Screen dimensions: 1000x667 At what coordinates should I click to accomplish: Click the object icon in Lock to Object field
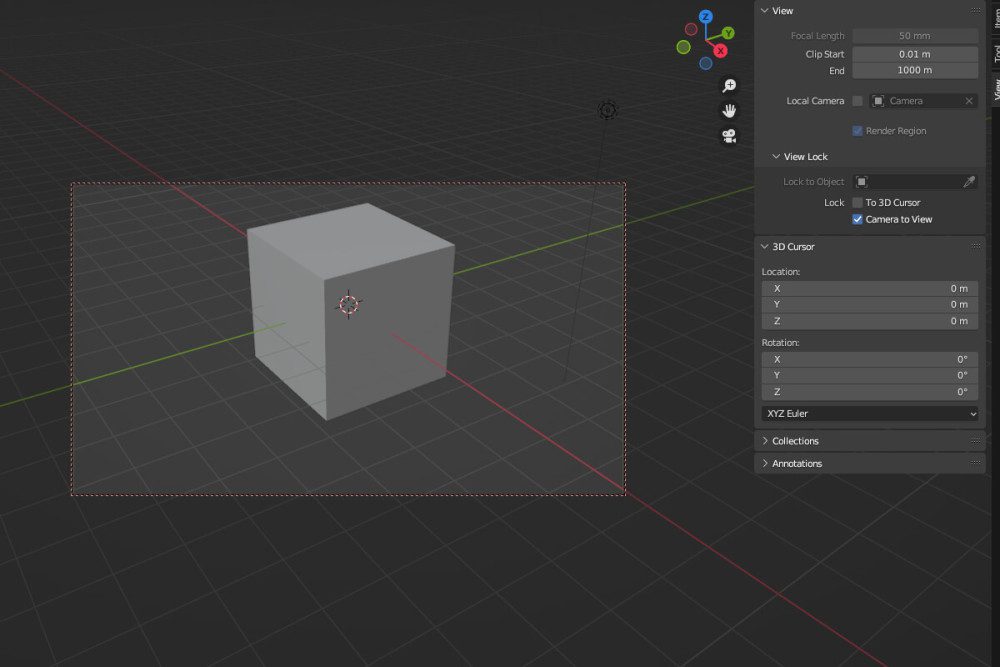tap(862, 182)
